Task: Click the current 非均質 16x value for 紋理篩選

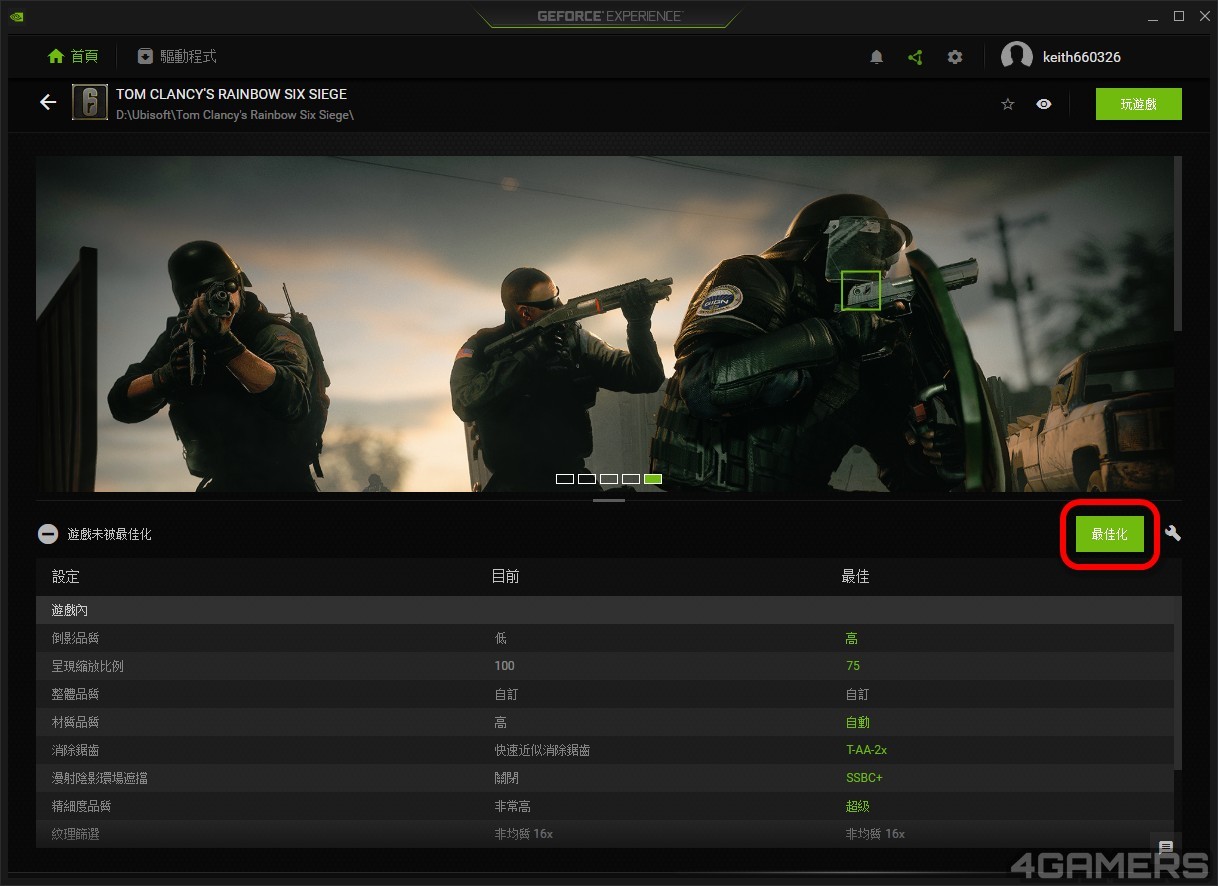Action: pyautogui.click(x=524, y=834)
